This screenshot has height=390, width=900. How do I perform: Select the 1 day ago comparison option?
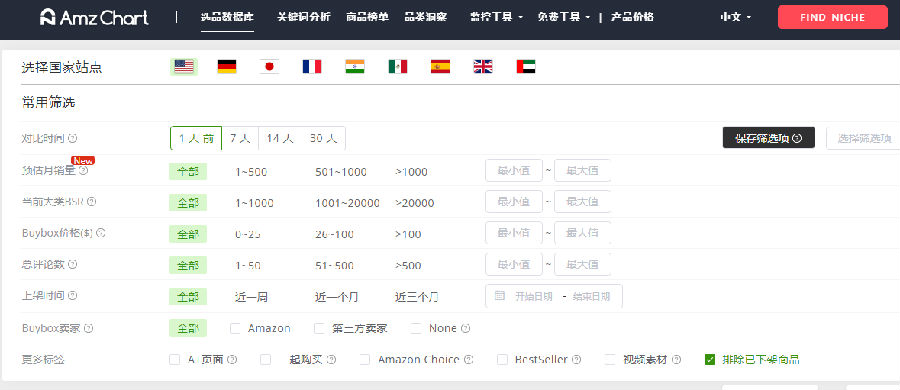click(x=196, y=138)
